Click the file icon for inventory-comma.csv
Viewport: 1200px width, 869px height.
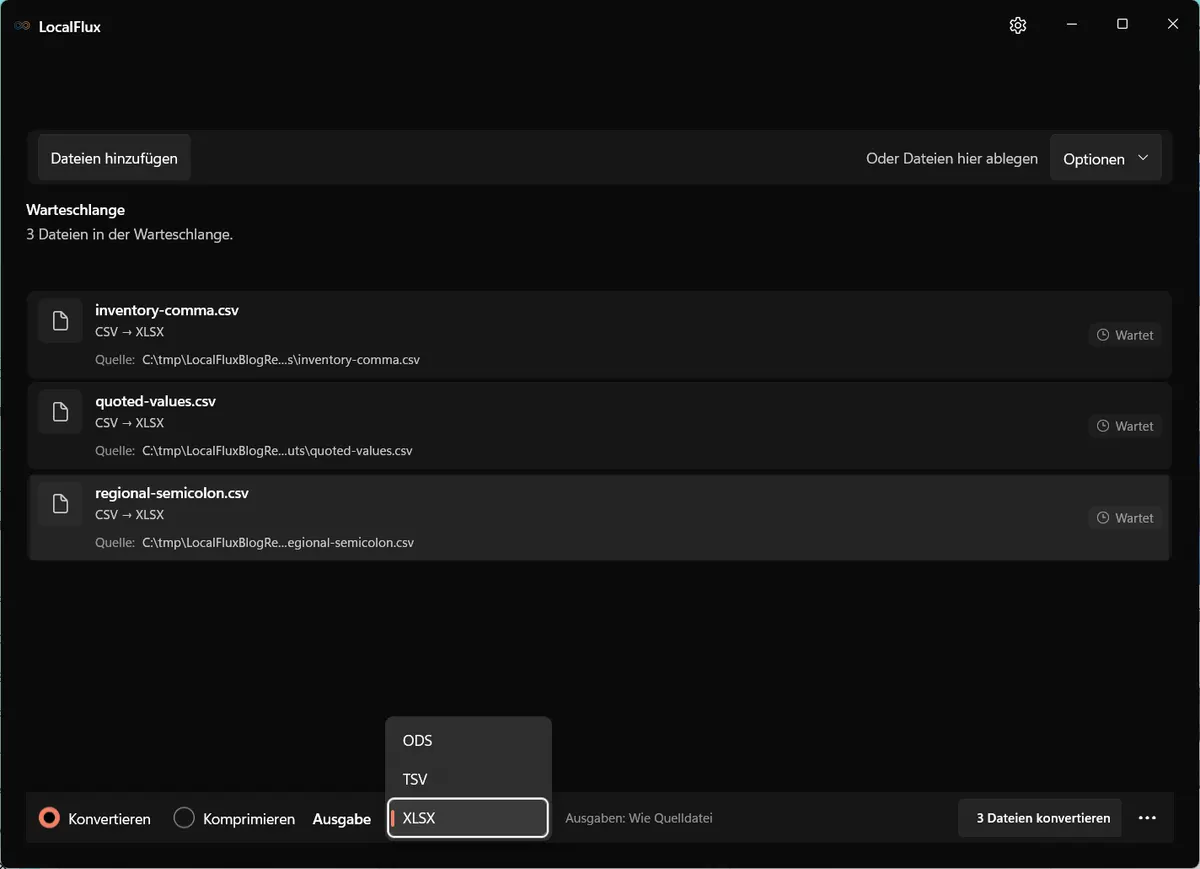click(x=60, y=321)
